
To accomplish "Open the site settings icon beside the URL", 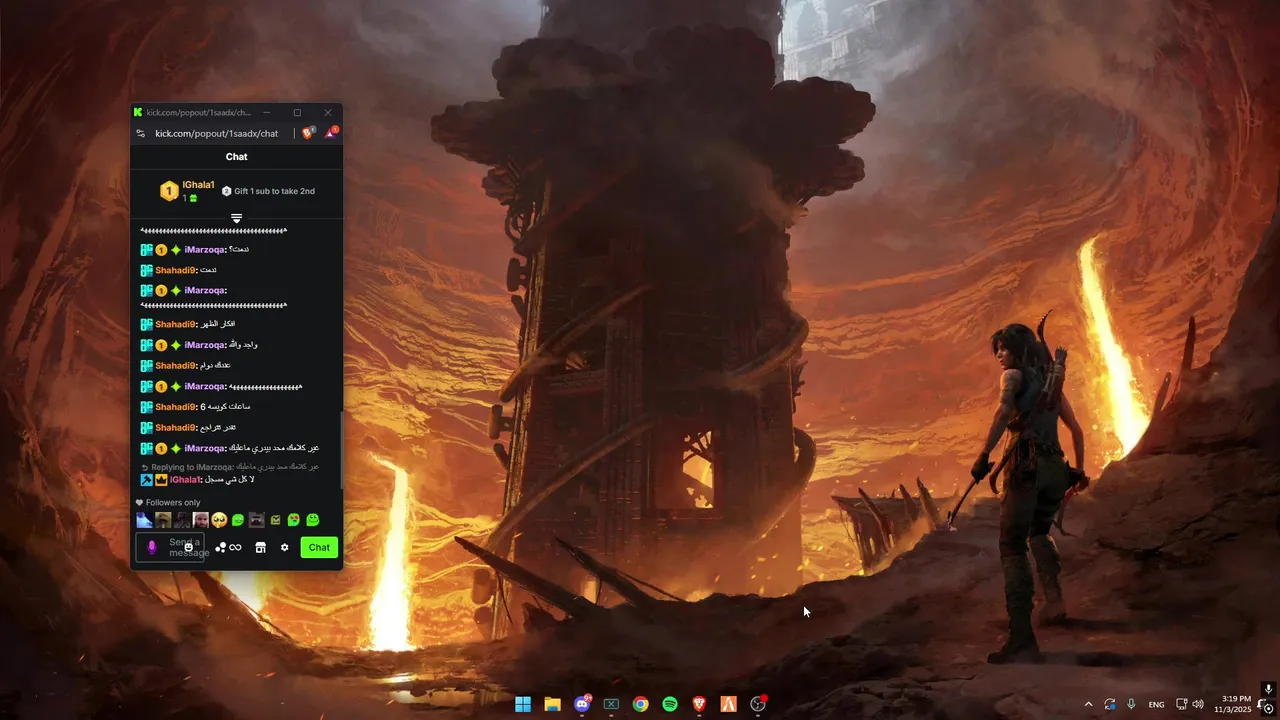I will 141,134.
